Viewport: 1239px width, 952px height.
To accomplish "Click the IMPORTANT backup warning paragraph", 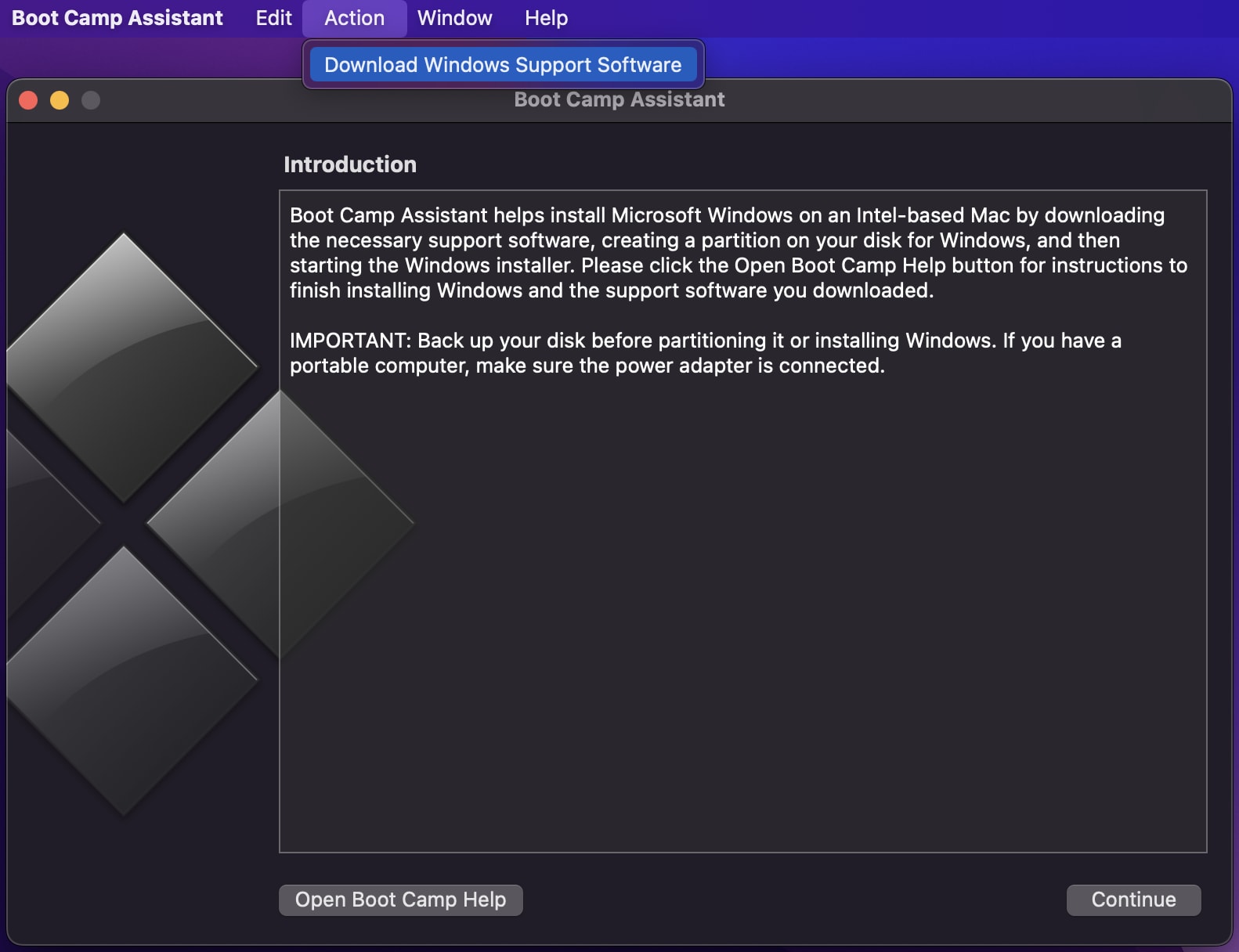I will click(705, 353).
